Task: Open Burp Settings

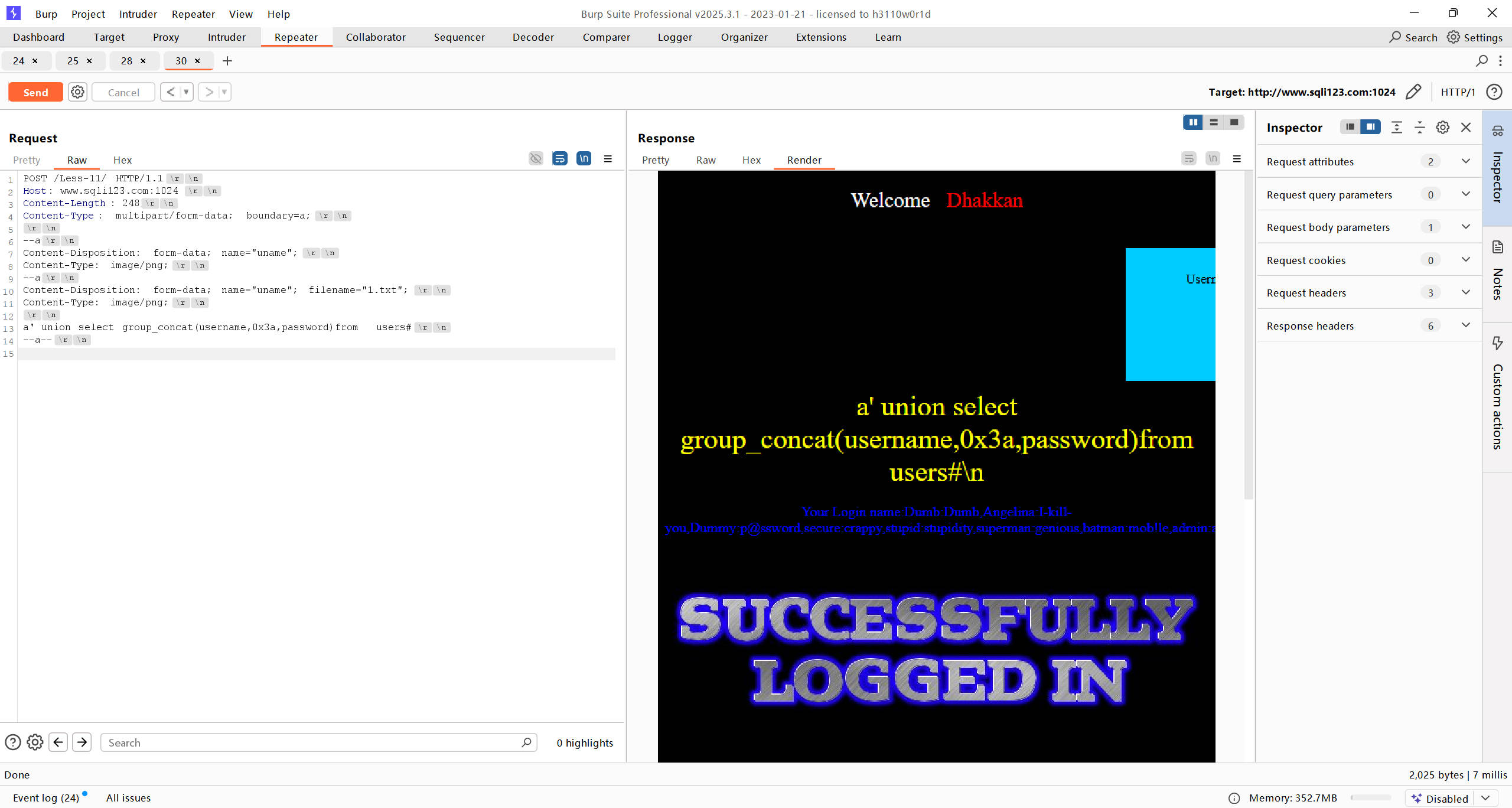Action: (1475, 37)
